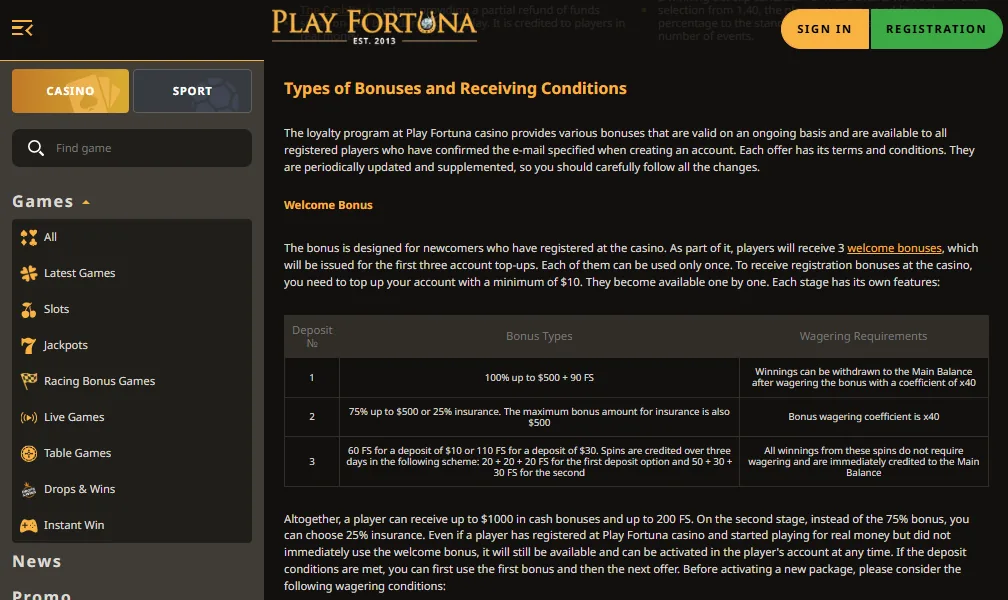1008x600 pixels.
Task: Click the '75% up to $500 or 25% insurance' cell
Action: (539, 417)
